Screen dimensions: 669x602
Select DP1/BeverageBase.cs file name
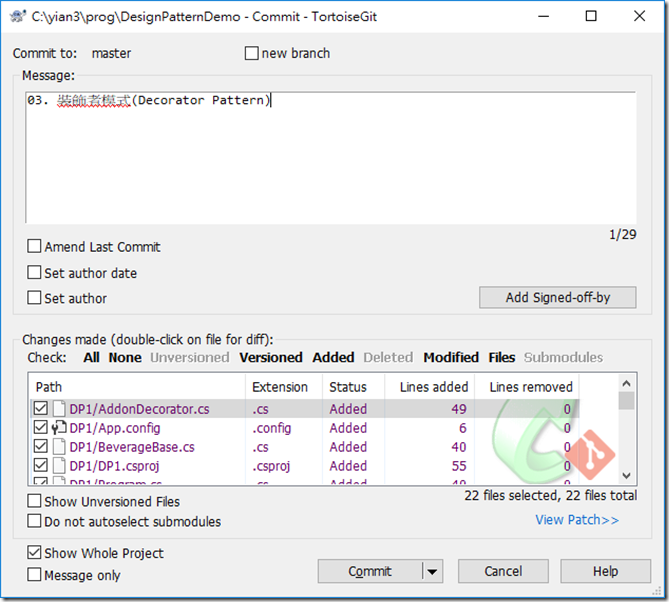pyautogui.click(x=132, y=447)
